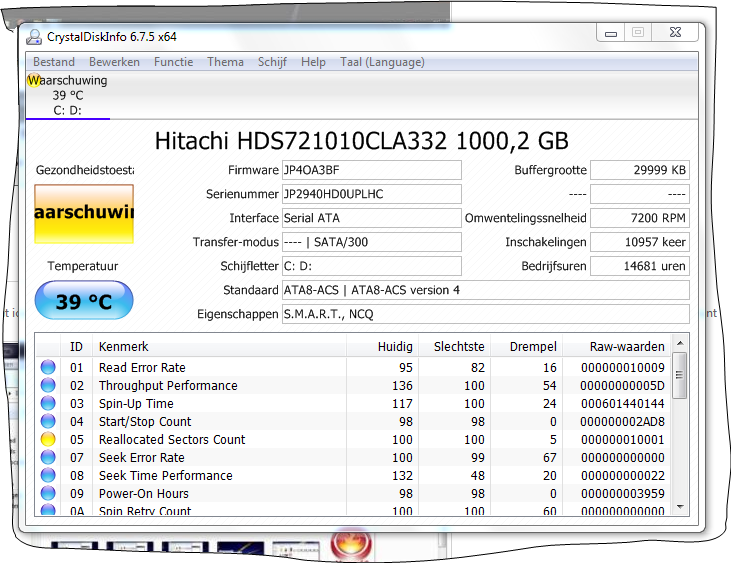Select the Throughput Performance row text

pos(168,386)
